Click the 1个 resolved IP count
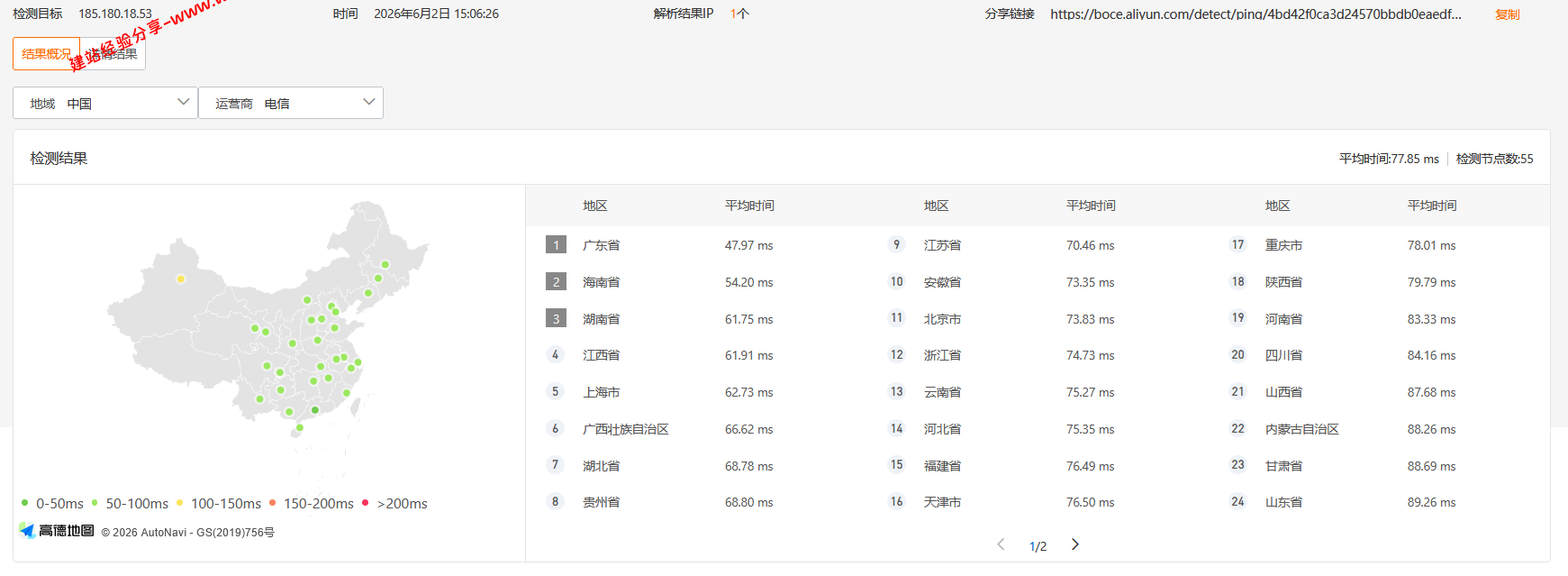The image size is (1568, 576). pos(739,14)
